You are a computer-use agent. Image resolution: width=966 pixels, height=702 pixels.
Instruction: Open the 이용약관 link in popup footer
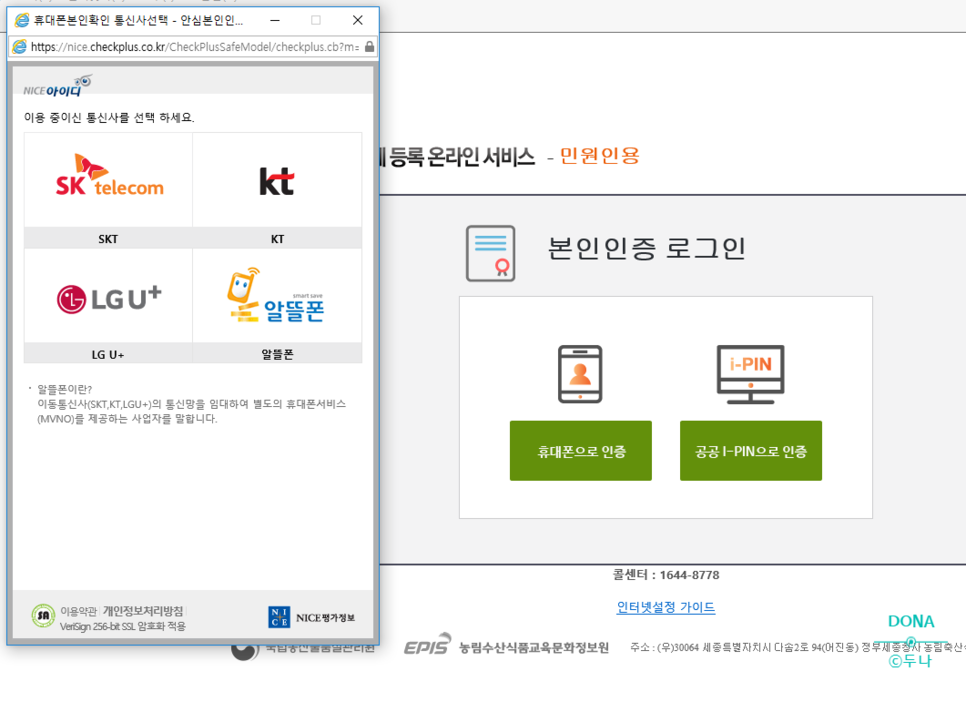pos(78,611)
